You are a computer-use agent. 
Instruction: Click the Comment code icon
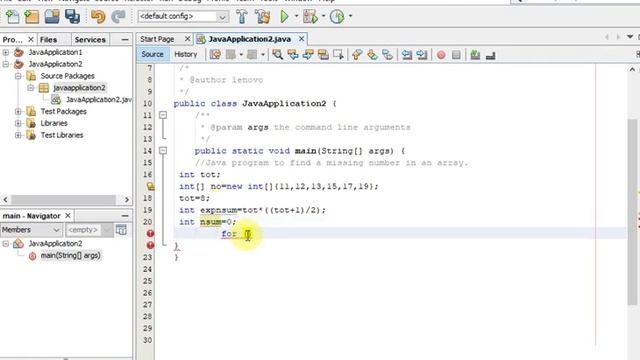475,55
